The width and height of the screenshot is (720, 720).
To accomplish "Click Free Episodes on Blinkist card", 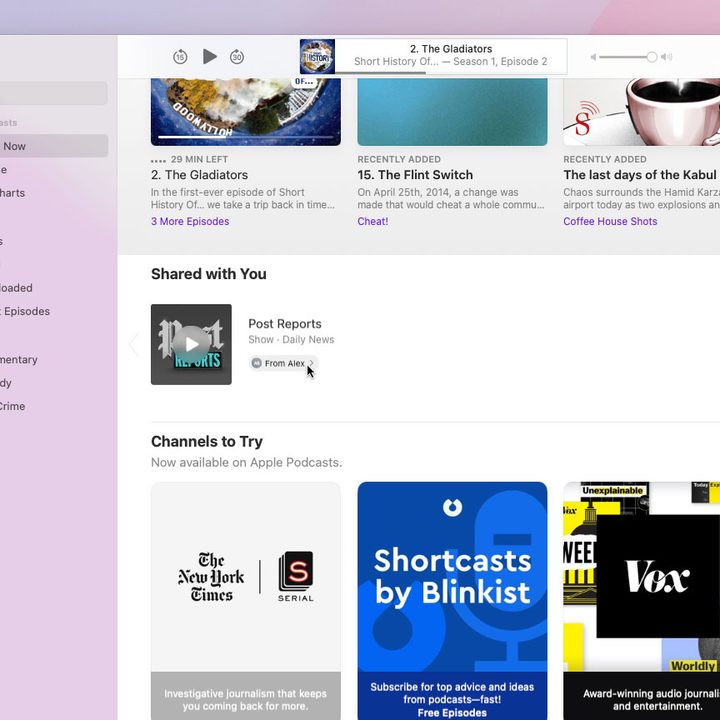I will tap(452, 713).
